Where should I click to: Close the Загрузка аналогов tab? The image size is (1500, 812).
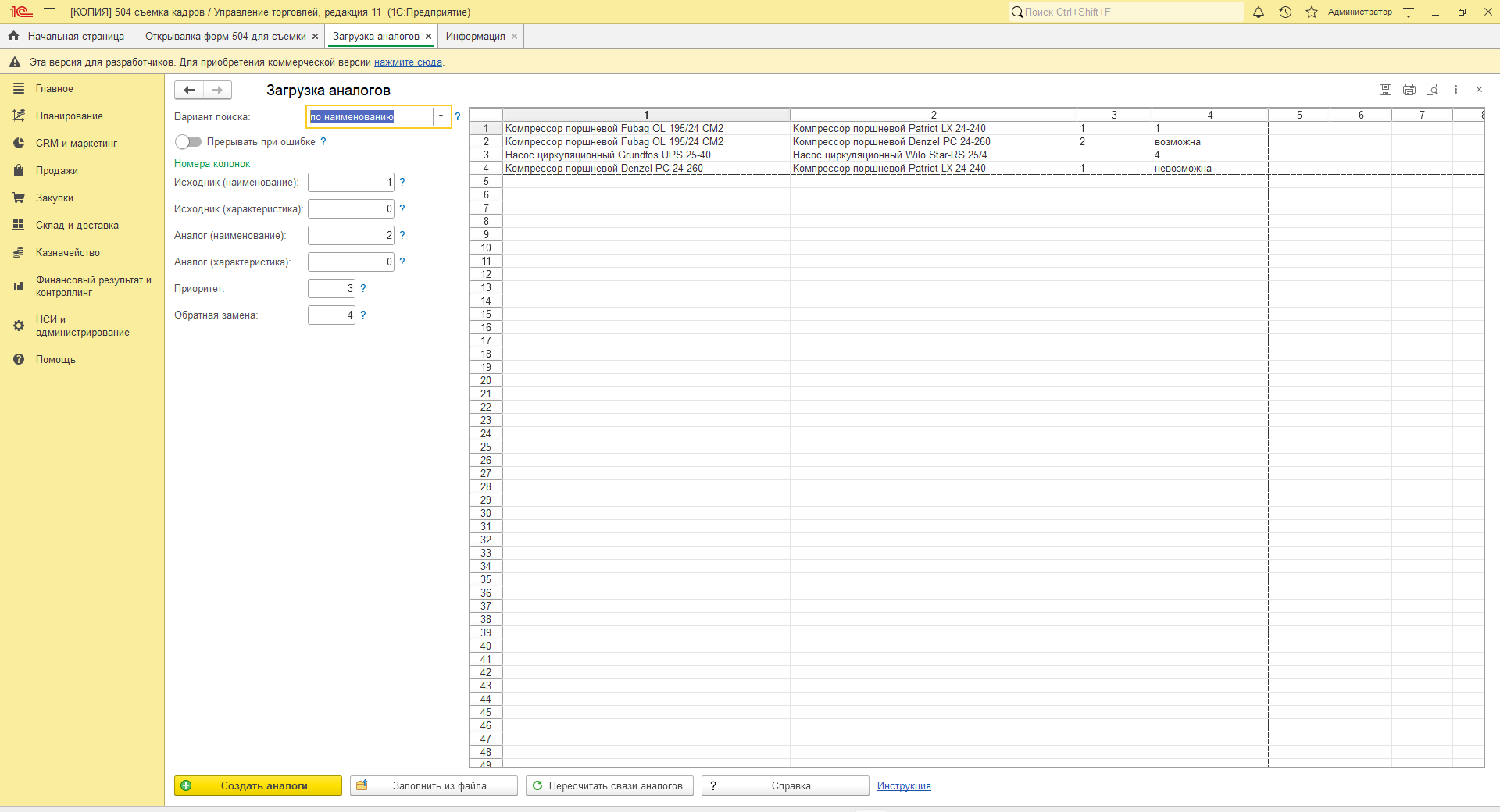click(x=428, y=36)
